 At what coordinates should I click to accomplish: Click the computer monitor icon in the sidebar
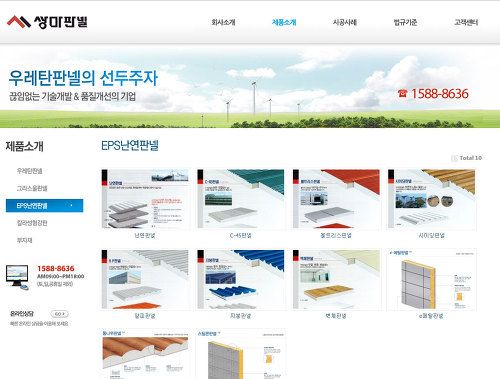(x=17, y=277)
